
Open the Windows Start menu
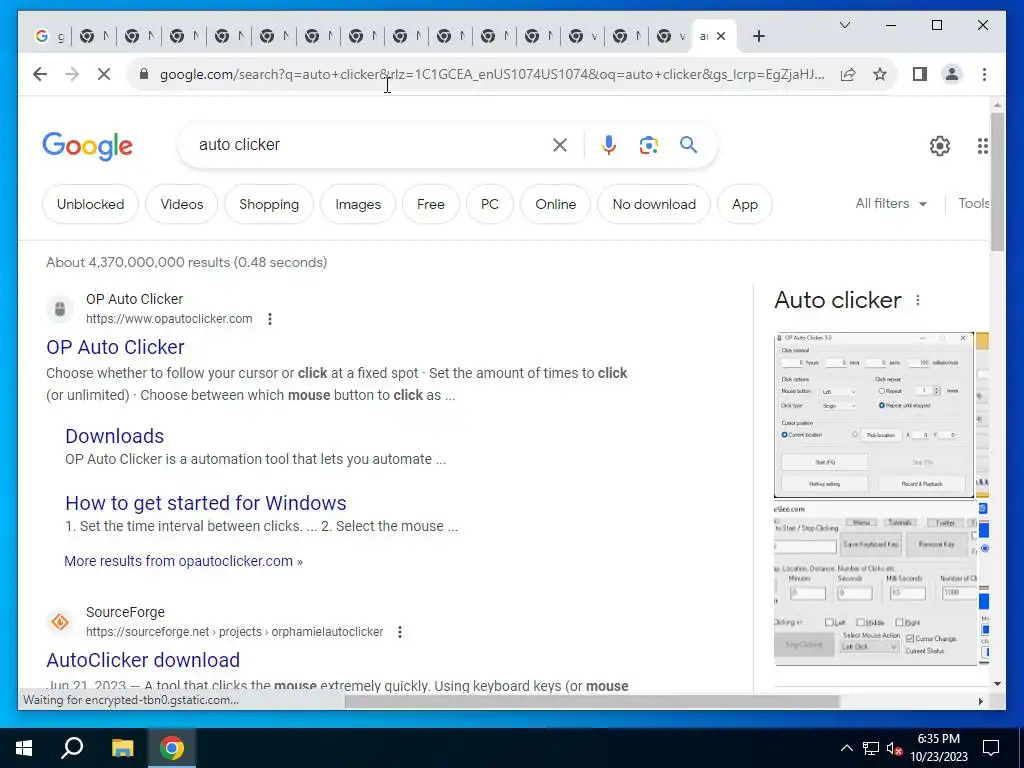pos(24,748)
